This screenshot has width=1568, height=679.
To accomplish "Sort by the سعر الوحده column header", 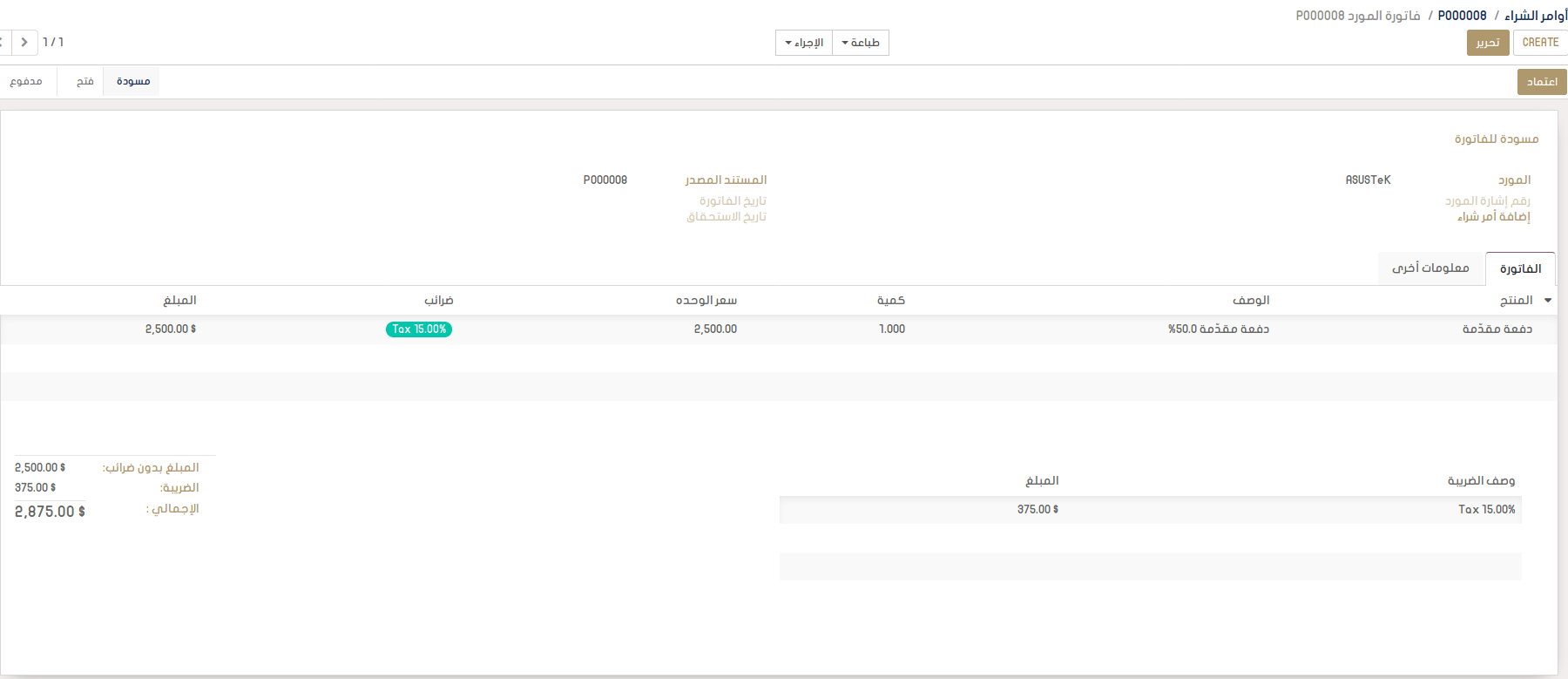I will point(706,300).
